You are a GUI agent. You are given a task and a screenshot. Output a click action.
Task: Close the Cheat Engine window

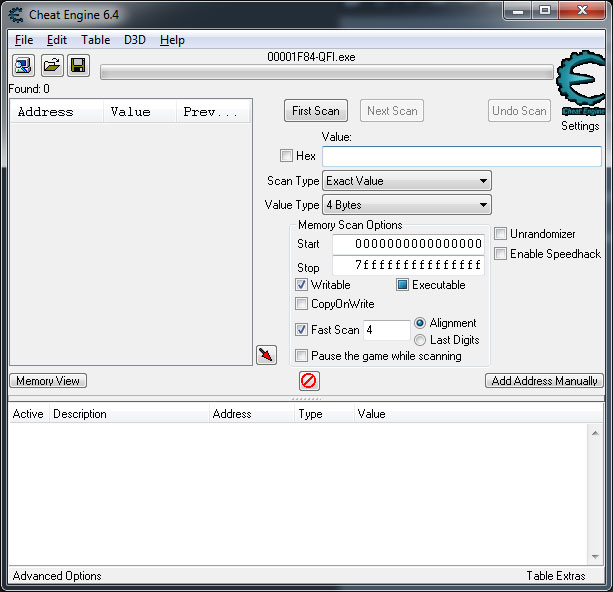coord(582,11)
